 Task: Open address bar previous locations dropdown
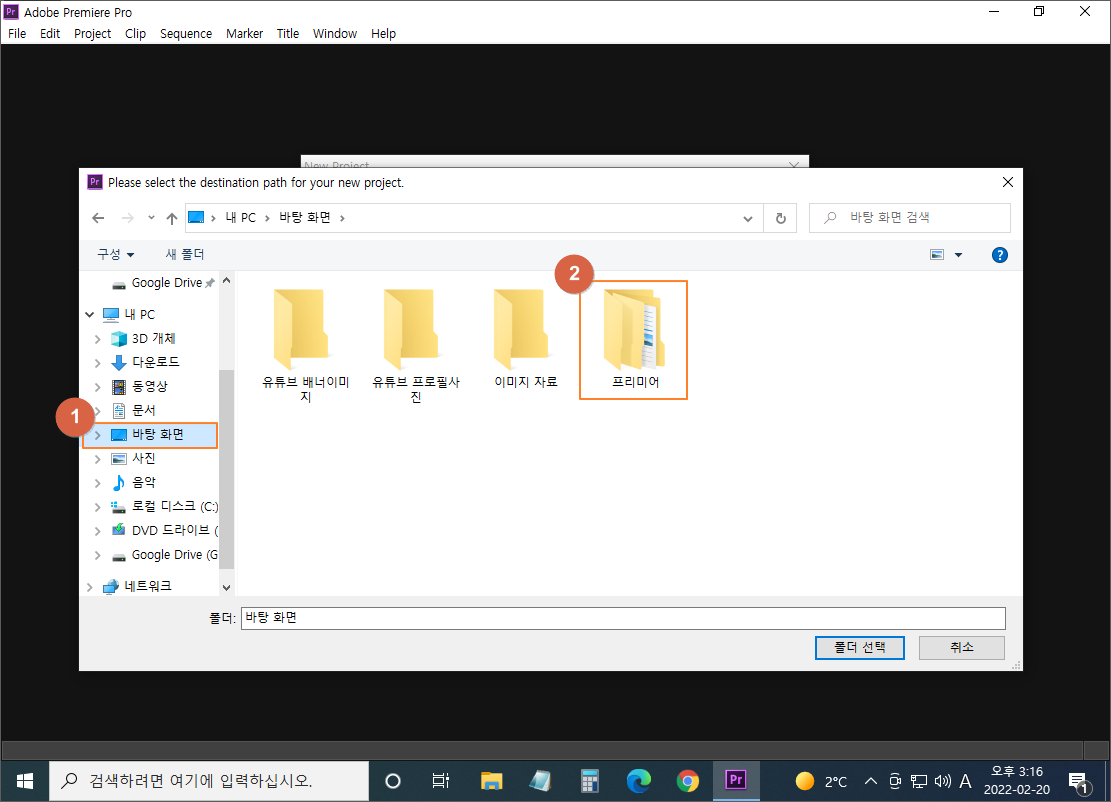[748, 218]
